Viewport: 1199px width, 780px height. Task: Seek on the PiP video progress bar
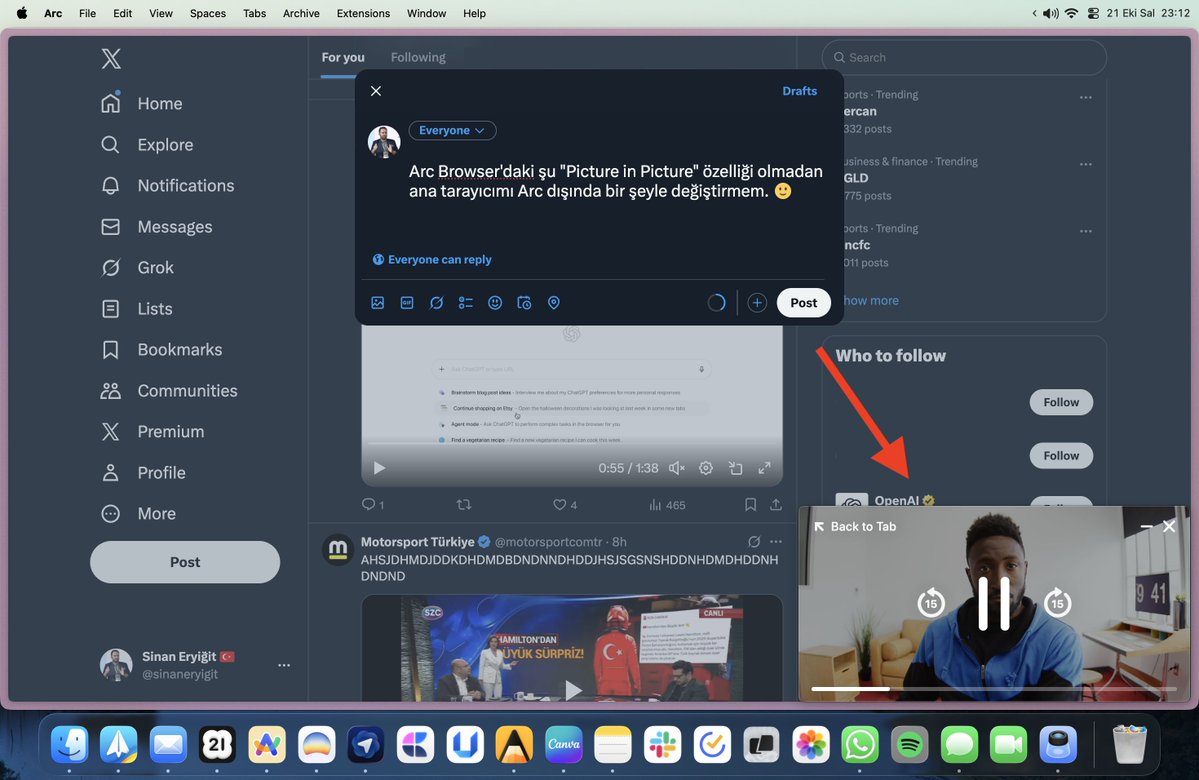click(x=993, y=689)
